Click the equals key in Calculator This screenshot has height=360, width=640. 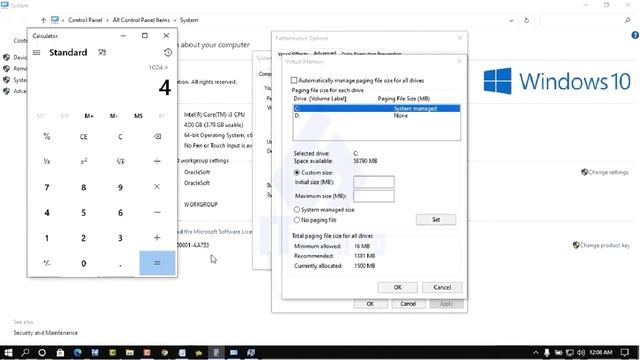pos(157,263)
